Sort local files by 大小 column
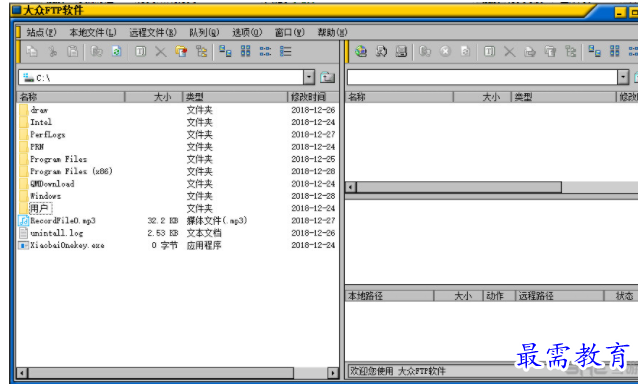 point(154,97)
